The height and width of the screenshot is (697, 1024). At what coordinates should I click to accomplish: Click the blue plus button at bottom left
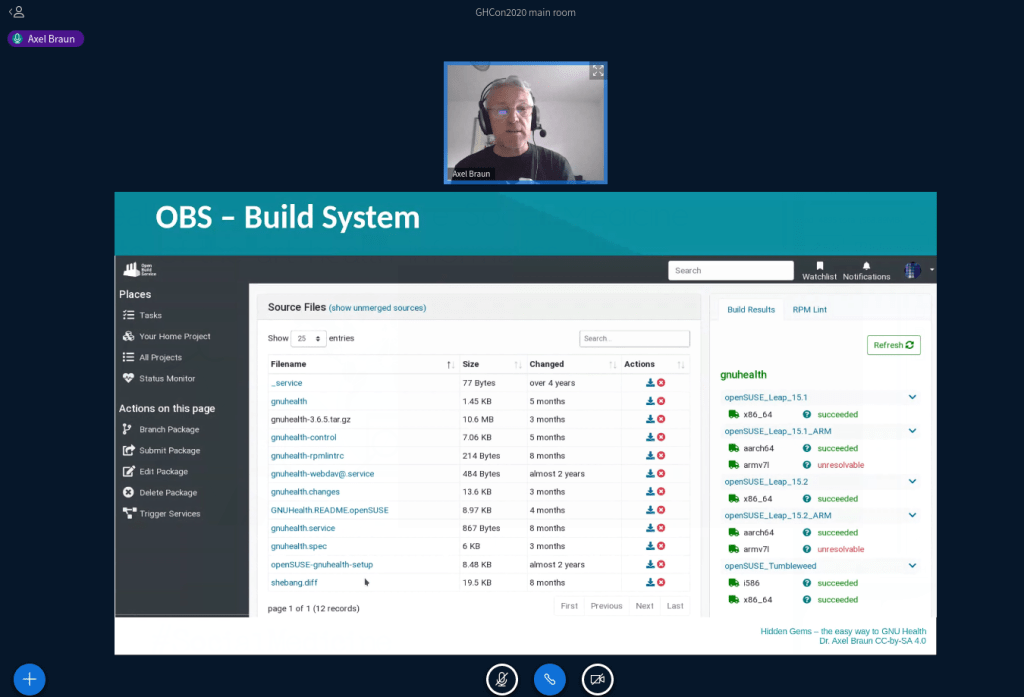click(29, 679)
